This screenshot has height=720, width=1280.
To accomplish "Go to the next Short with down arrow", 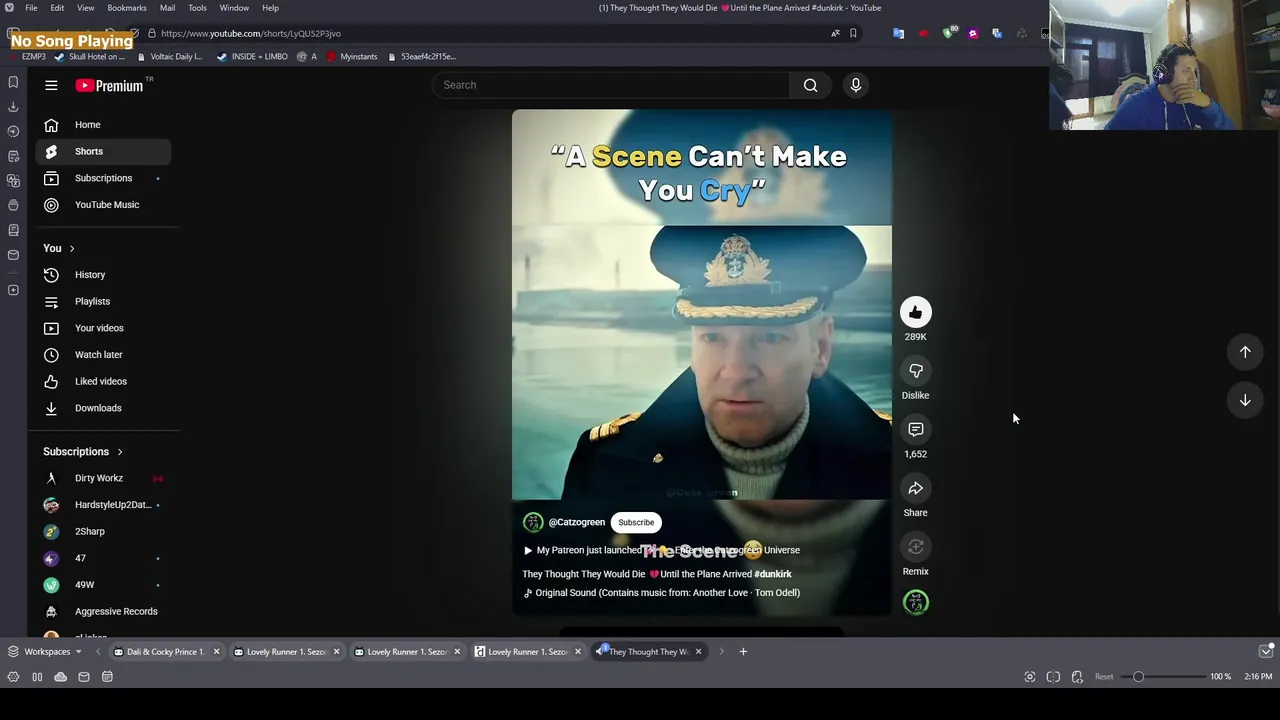I will point(1245,400).
